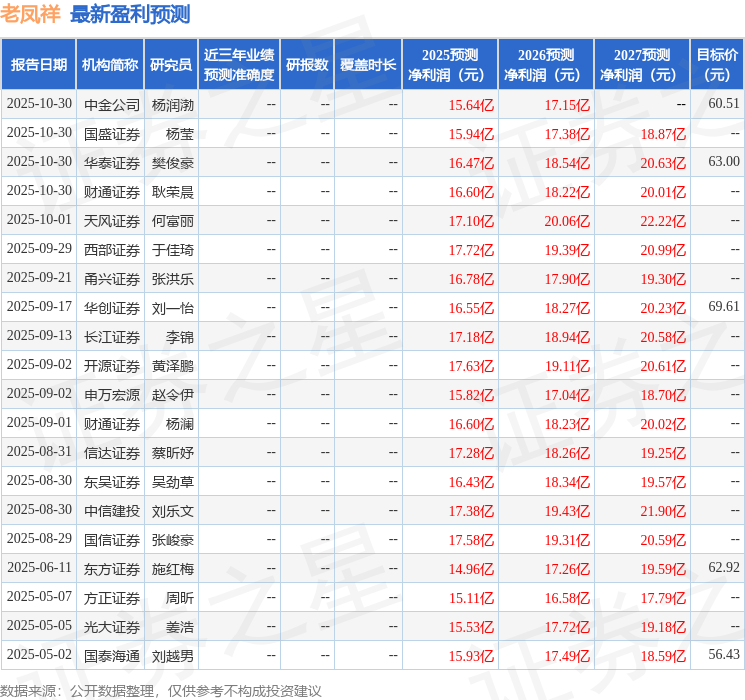The height and width of the screenshot is (700, 745).
Task: Click the 研报数 column header
Action: (x=307, y=65)
